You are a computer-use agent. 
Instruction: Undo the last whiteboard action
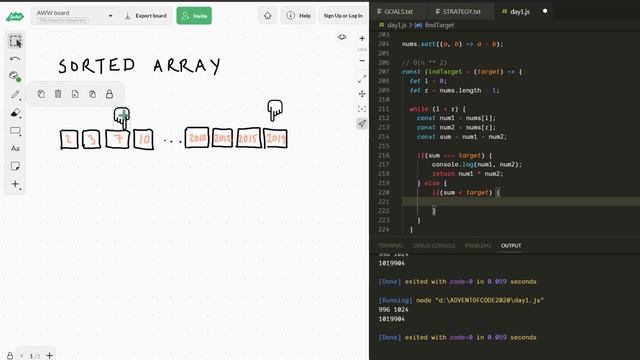coord(15,59)
